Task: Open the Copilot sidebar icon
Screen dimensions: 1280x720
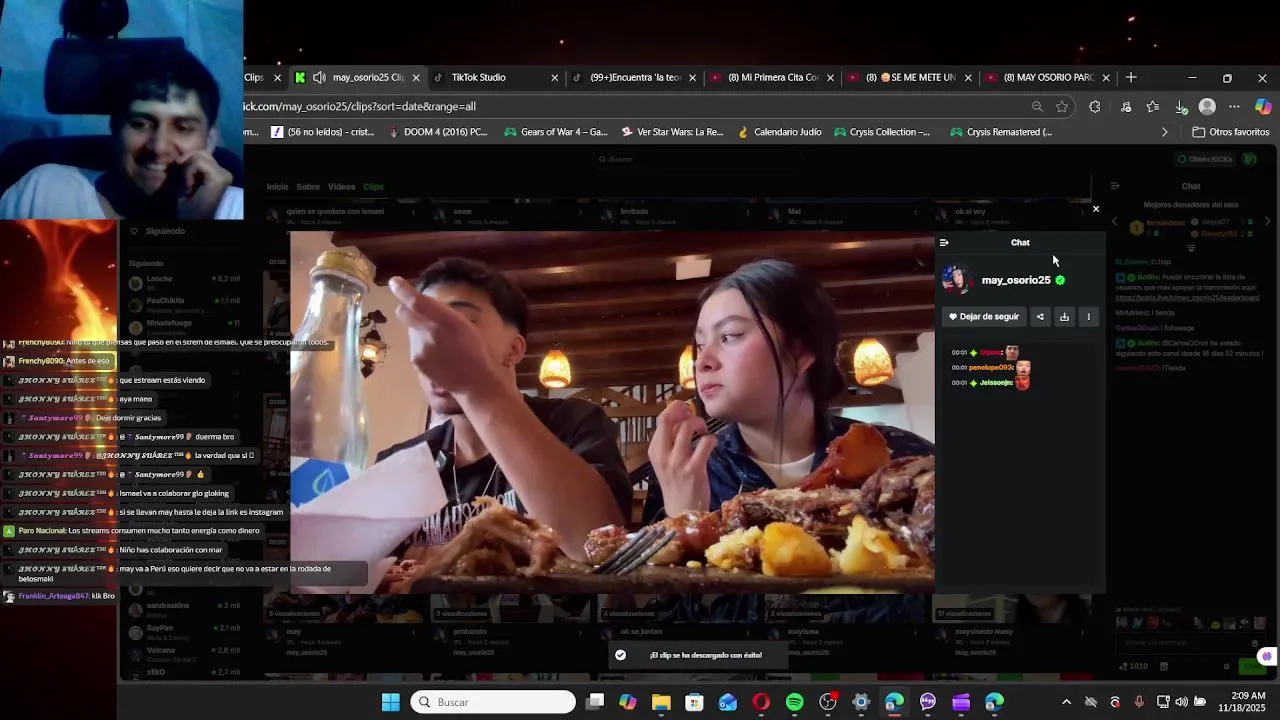Action: pyautogui.click(x=1263, y=107)
